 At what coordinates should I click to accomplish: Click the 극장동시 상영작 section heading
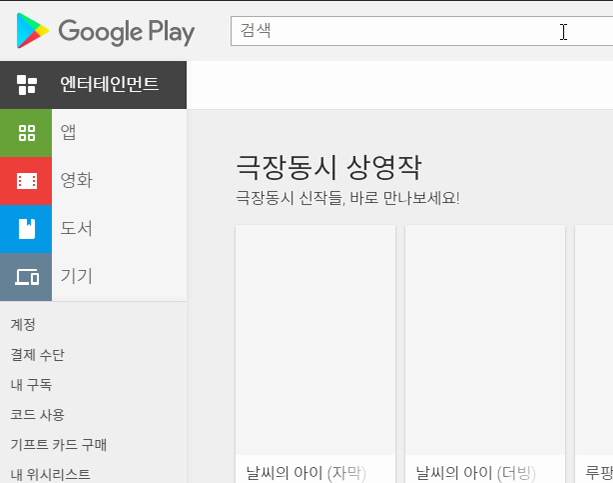tap(329, 167)
